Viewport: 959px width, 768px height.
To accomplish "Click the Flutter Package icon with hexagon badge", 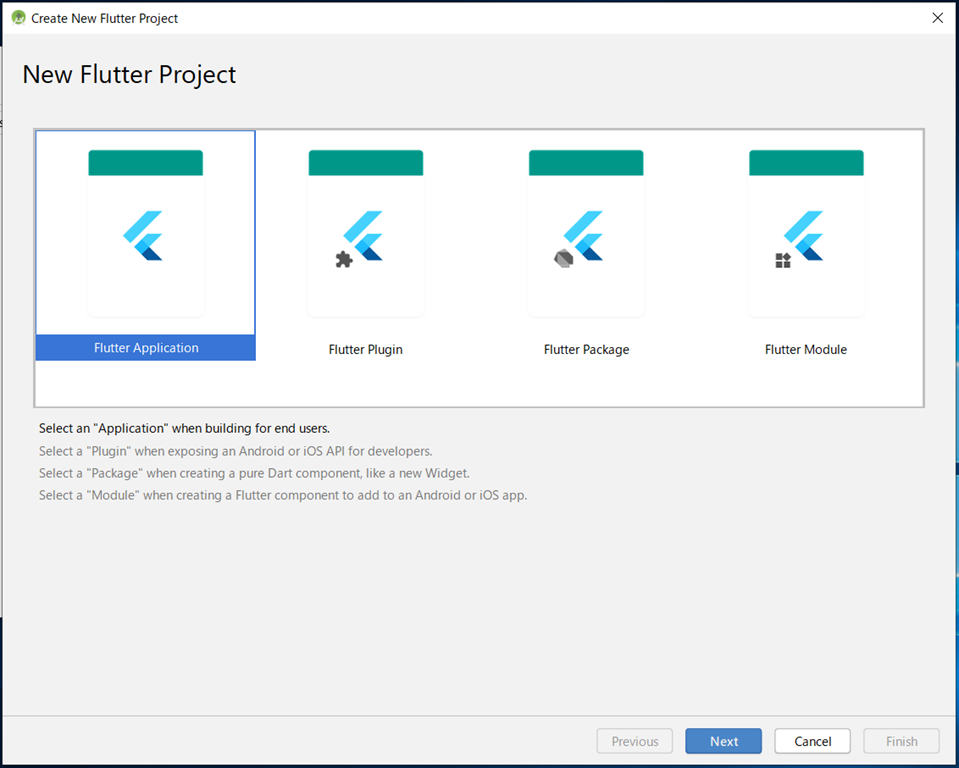I will [564, 259].
